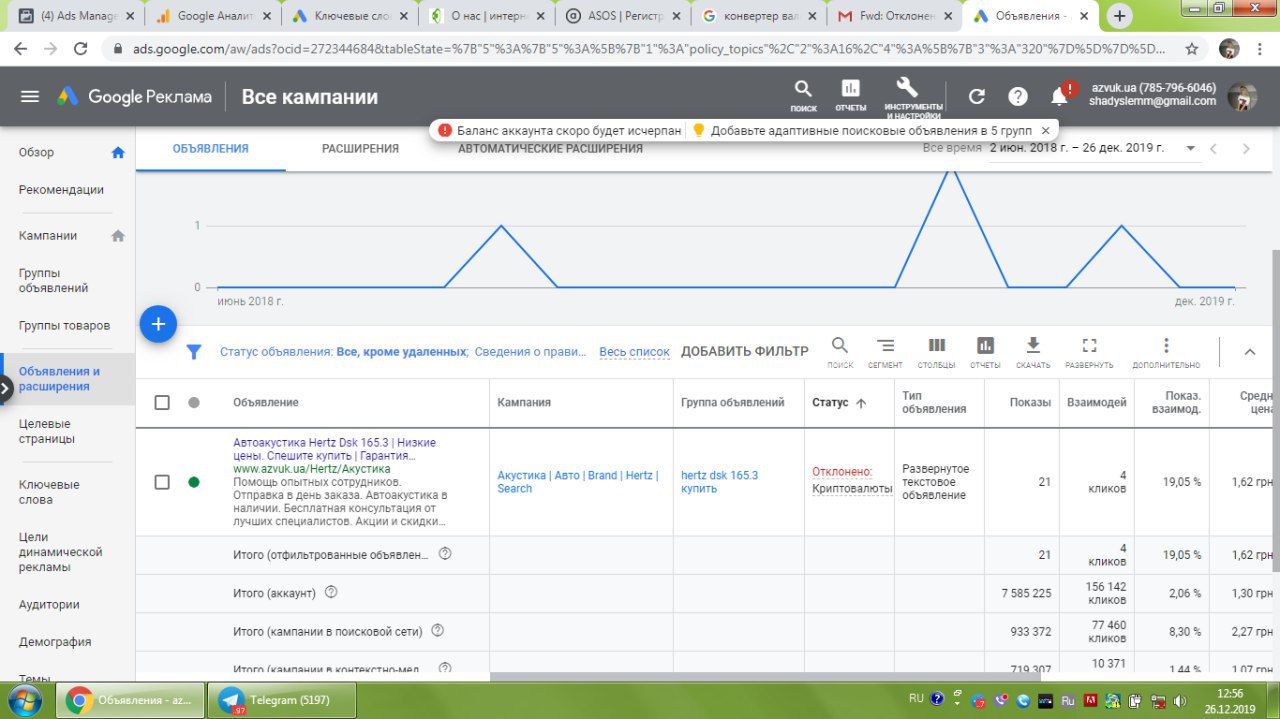Open Дополнительно three-dots menu
The height and width of the screenshot is (719, 1280).
[1166, 352]
